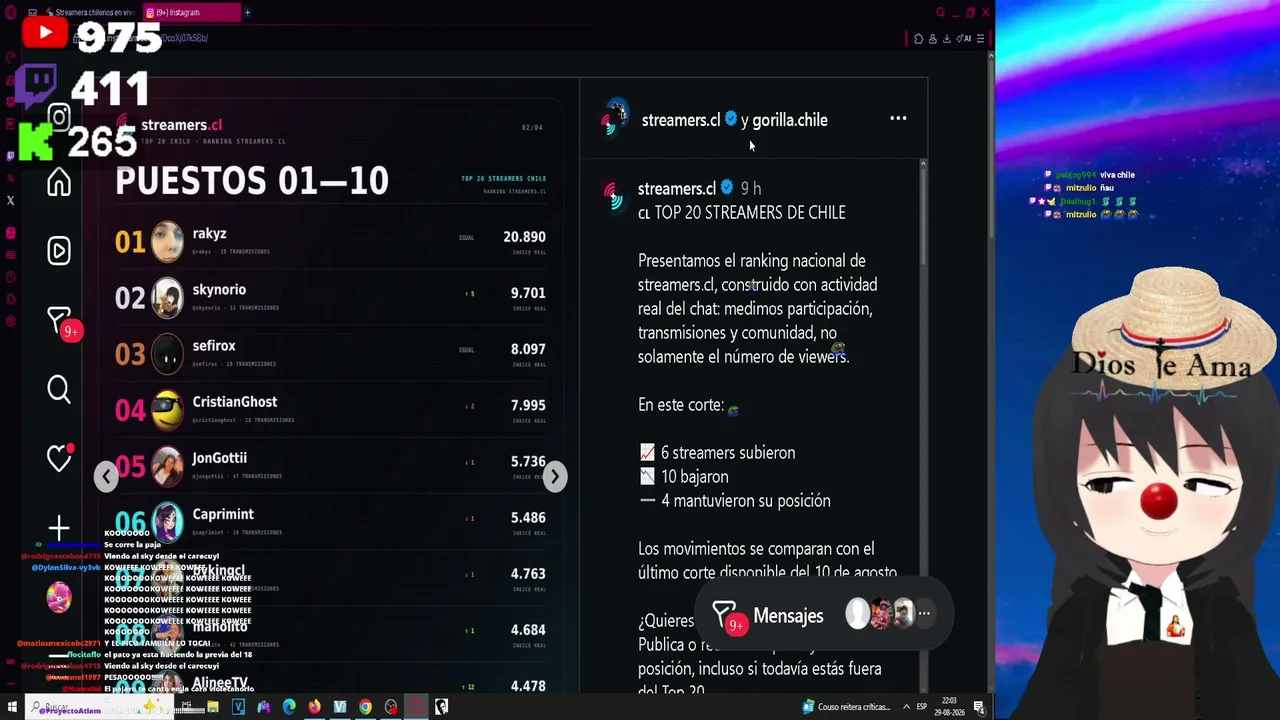Image resolution: width=1280 pixels, height=720 pixels.
Task: Click the CristianGhost avatar thumbnail
Action: (x=168, y=410)
